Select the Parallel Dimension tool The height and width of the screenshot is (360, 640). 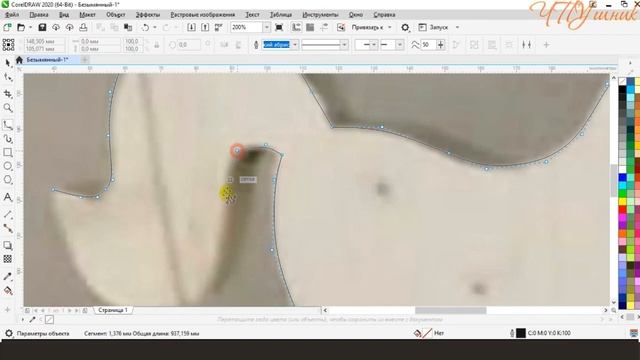[7, 214]
